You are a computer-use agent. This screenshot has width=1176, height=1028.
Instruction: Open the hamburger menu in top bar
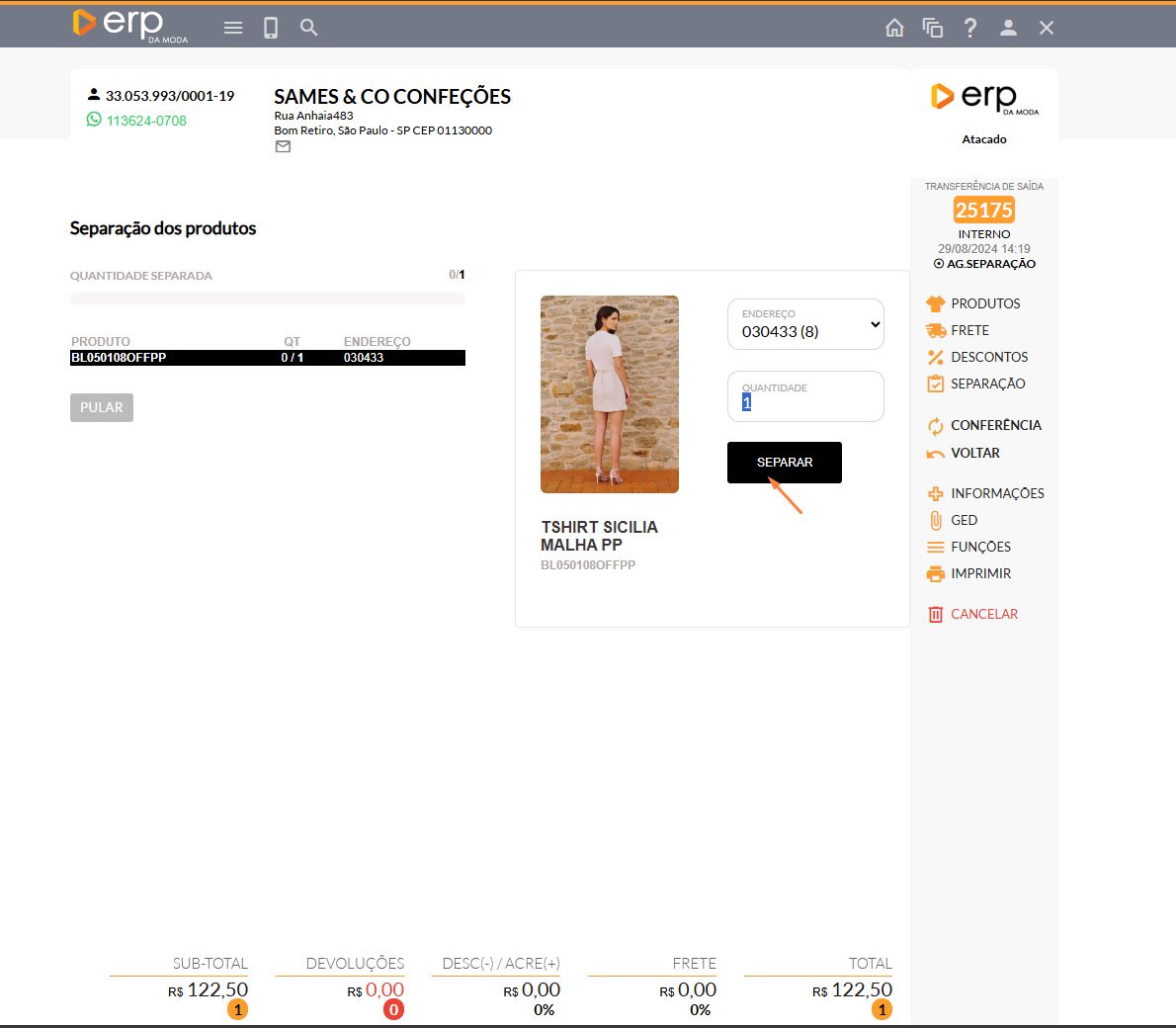pos(233,28)
